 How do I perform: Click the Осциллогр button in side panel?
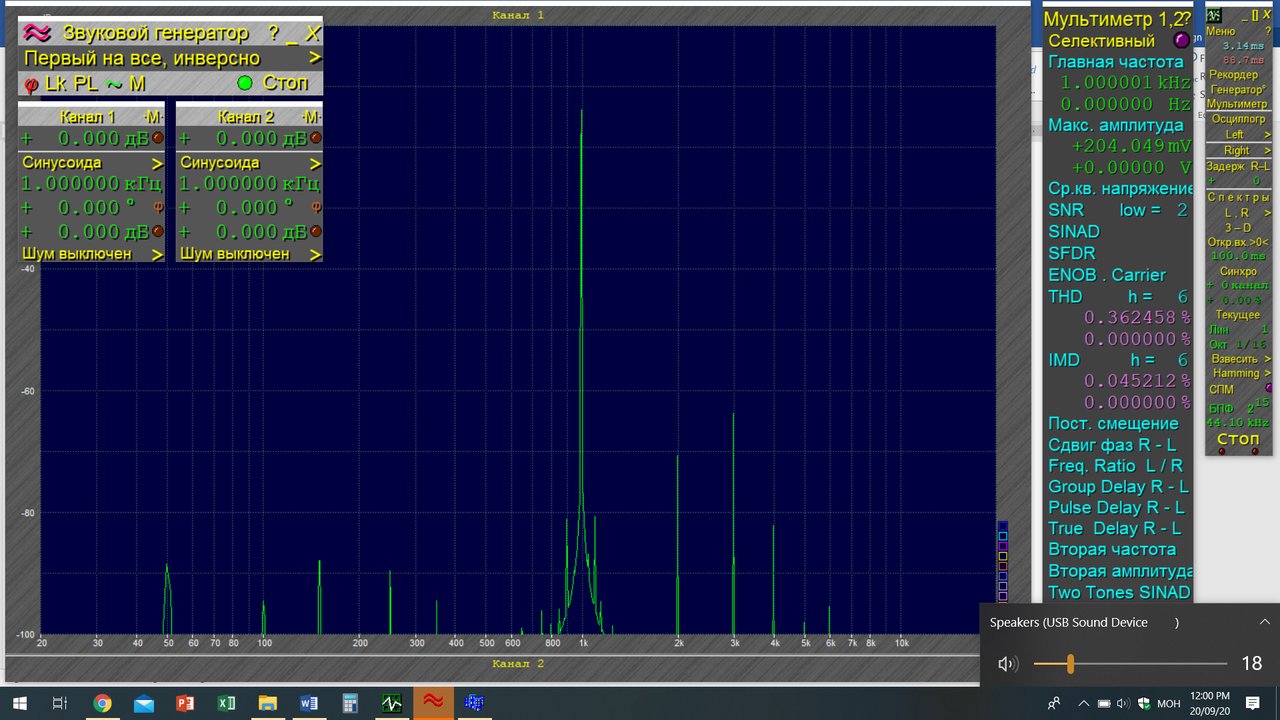[1238, 119]
